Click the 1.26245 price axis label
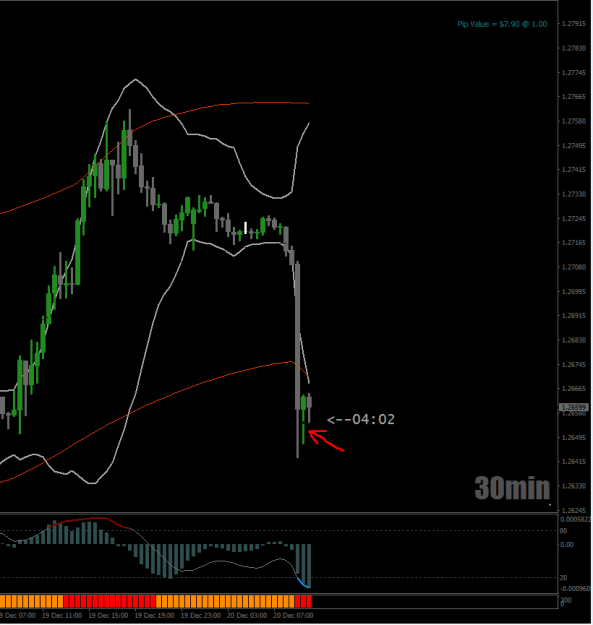Viewport: 593px width, 625px height. (574, 510)
